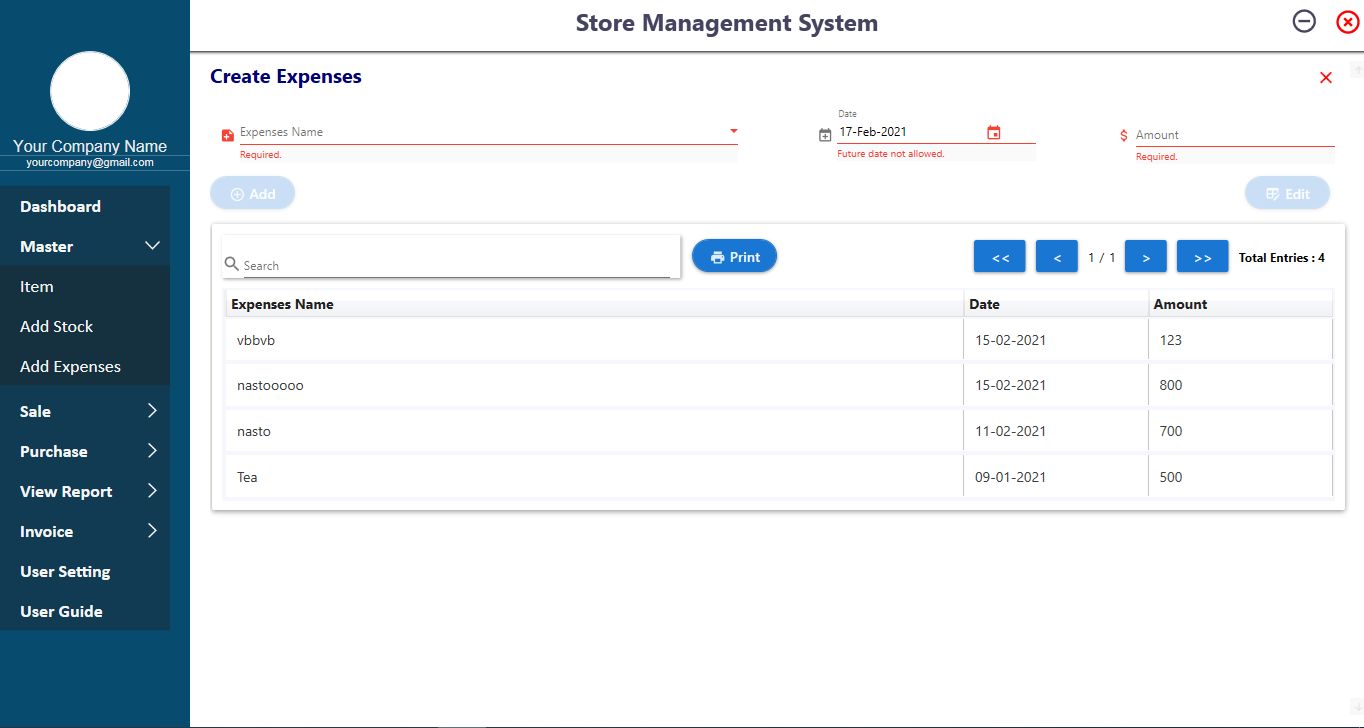The image size is (1364, 728).
Task: Click the Print button
Action: [x=734, y=257]
